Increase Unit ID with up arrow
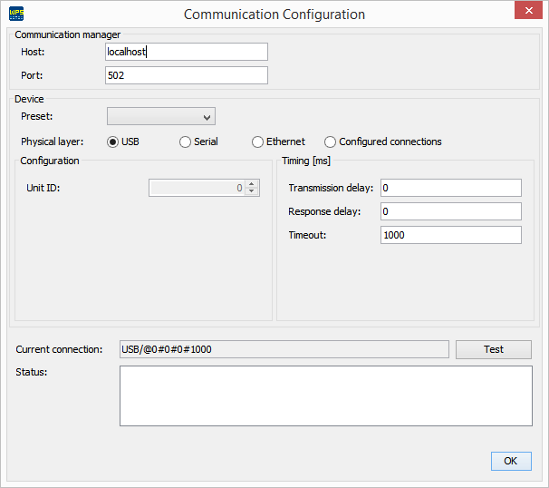549x488 pixels. coord(252,184)
